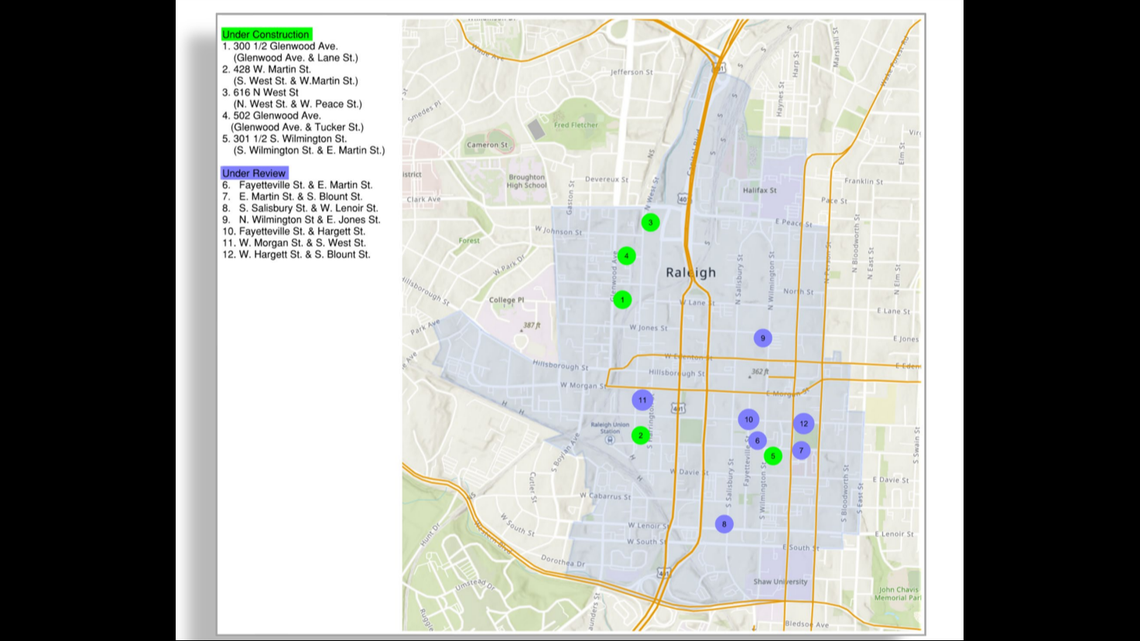Click purple marker 9 at N Wilmington and Jones

pos(763,338)
